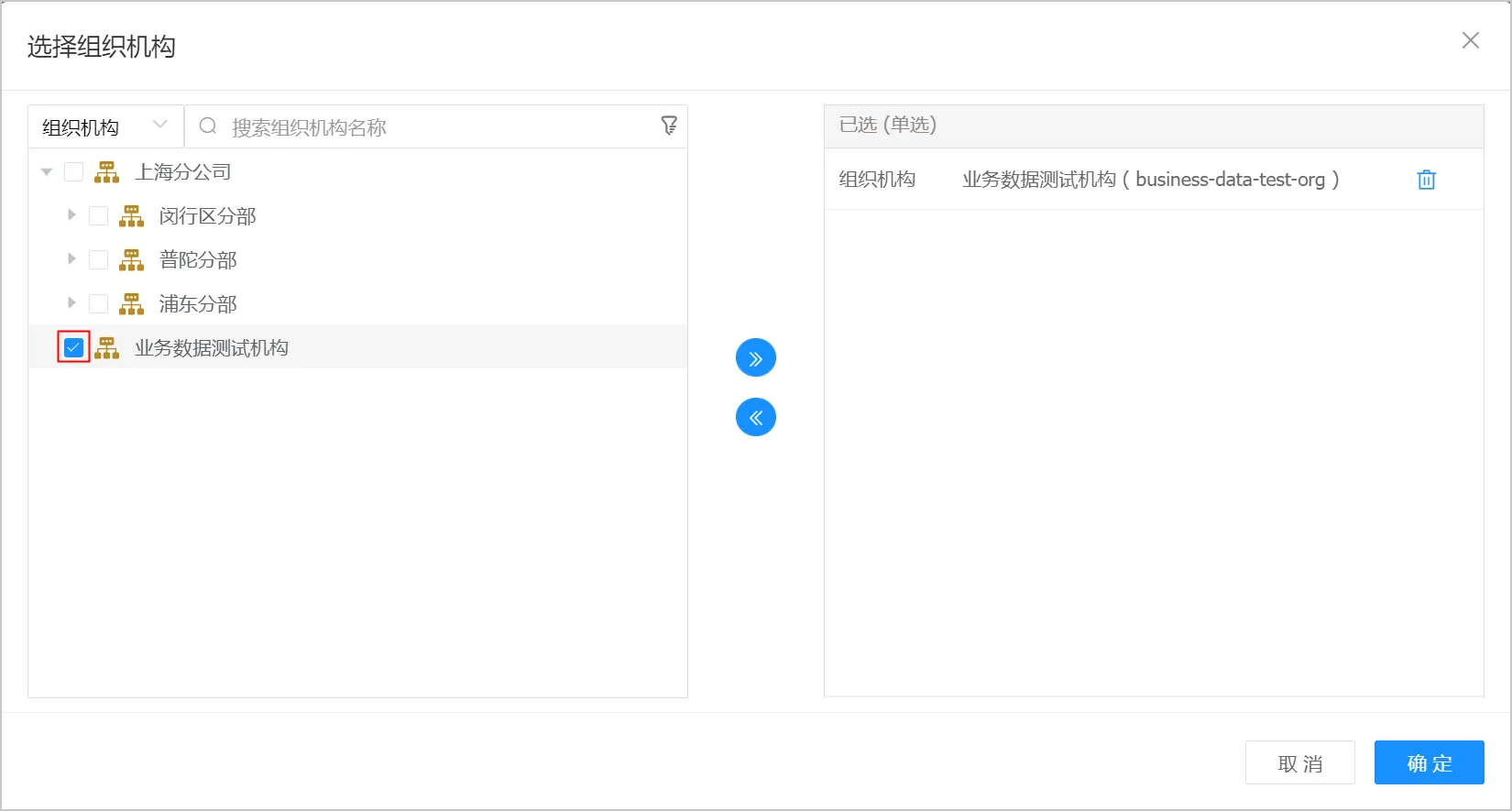The image size is (1512, 811).
Task: Expand the 普陀分部 tree node
Action: [71, 259]
